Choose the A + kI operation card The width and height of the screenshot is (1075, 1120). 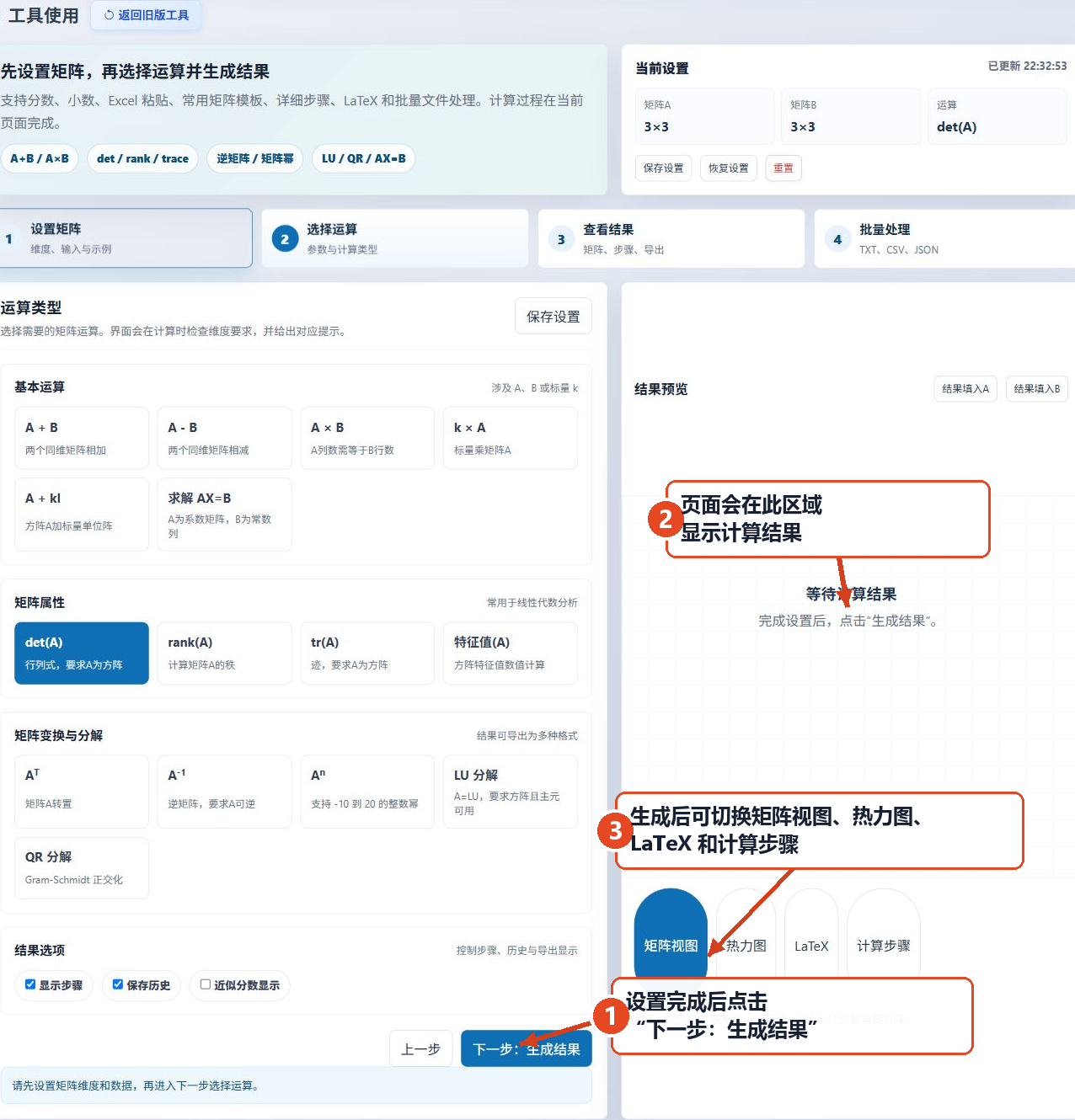[x=82, y=515]
